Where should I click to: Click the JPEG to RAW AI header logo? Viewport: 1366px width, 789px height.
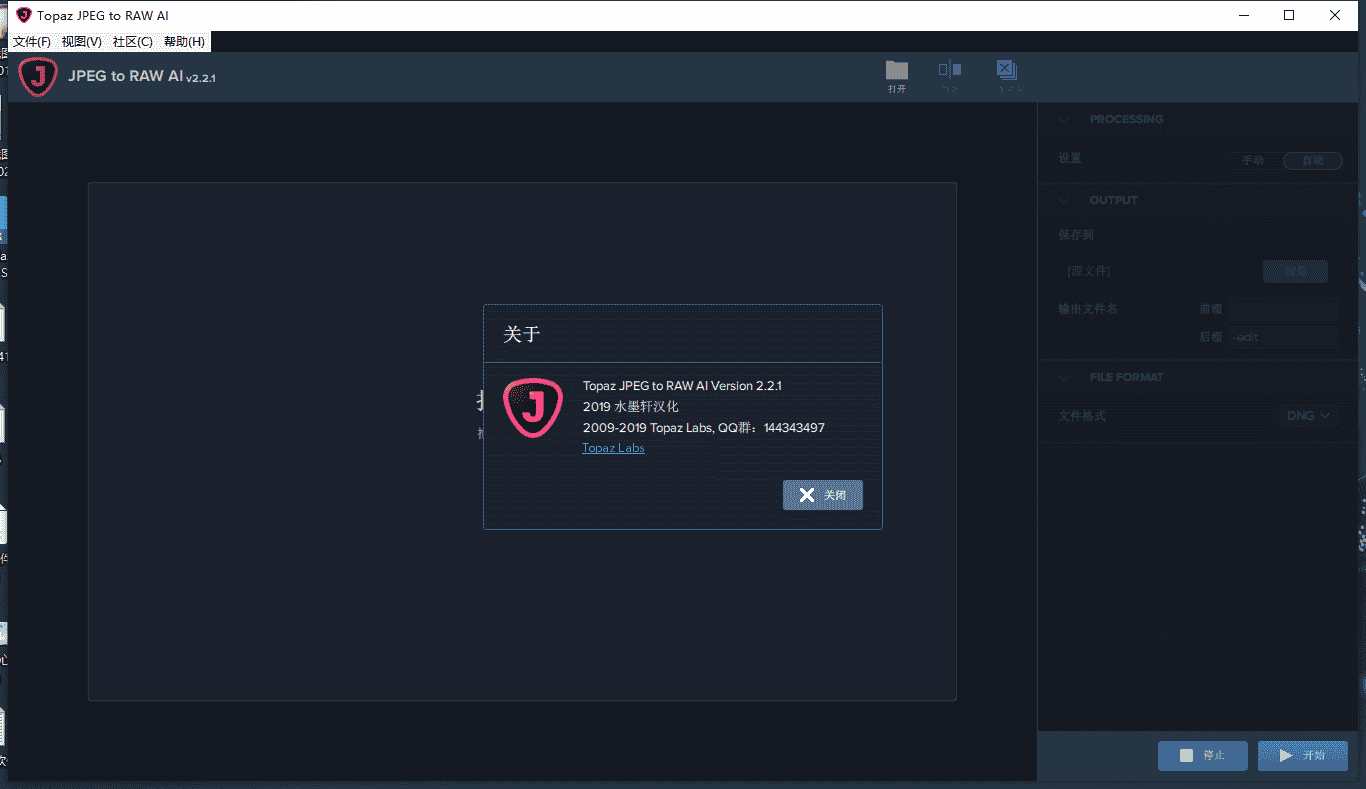point(38,77)
